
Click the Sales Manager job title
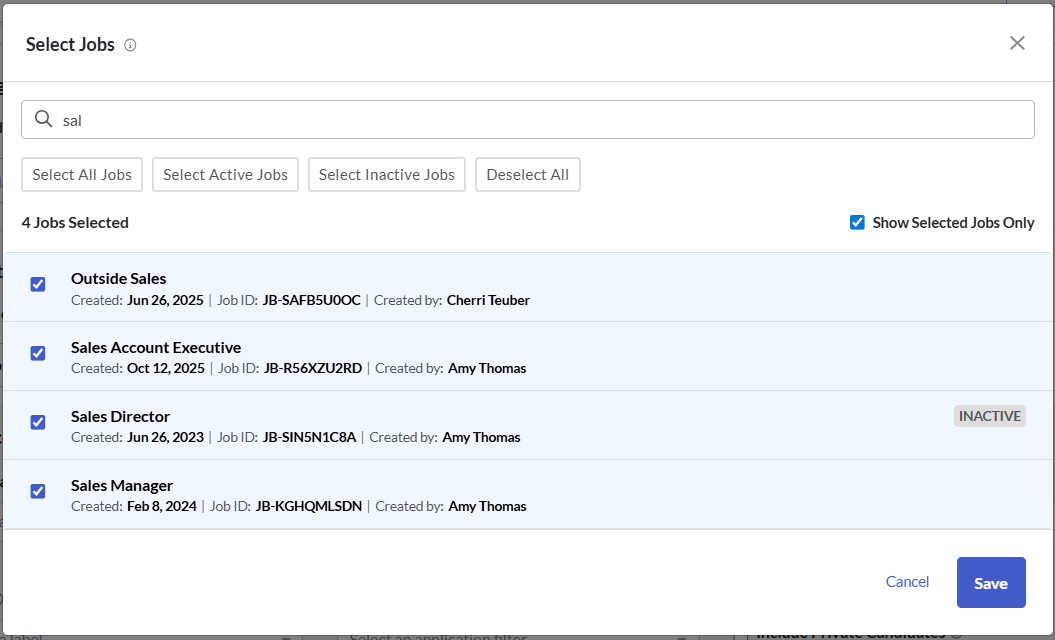(122, 485)
